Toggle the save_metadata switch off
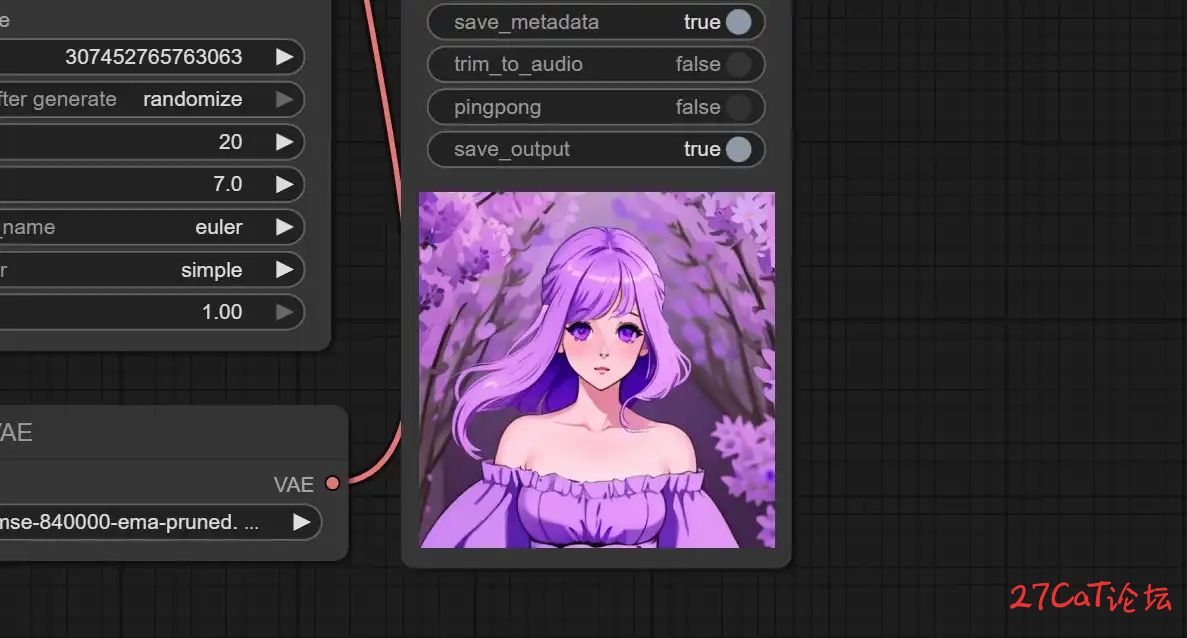The width and height of the screenshot is (1187, 638). tap(738, 22)
